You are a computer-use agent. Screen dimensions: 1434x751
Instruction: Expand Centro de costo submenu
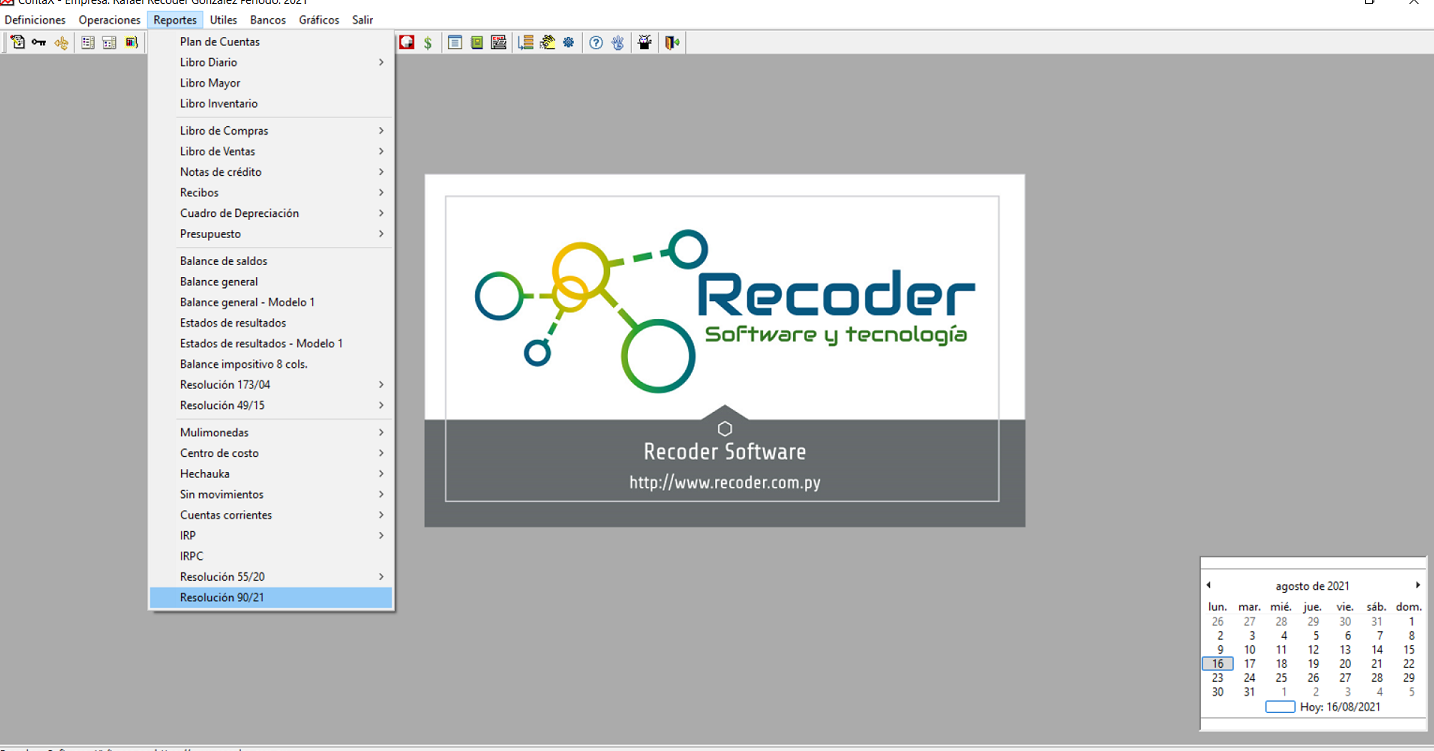[x=271, y=453]
